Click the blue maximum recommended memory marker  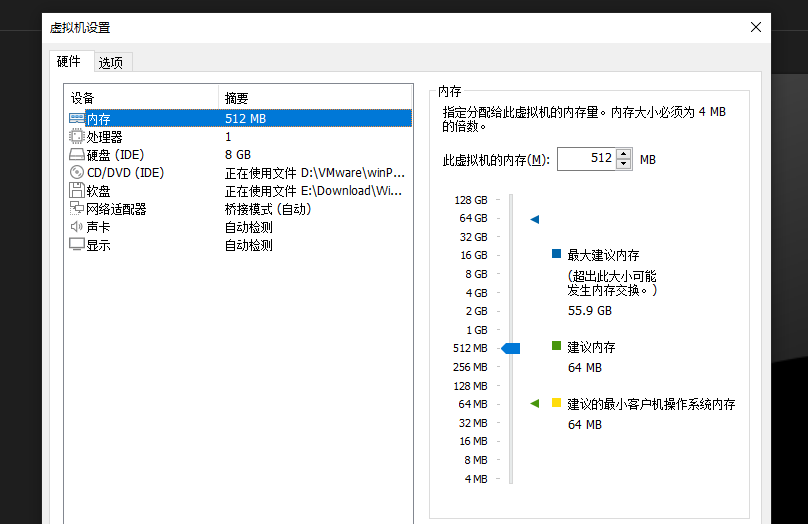tap(534, 219)
